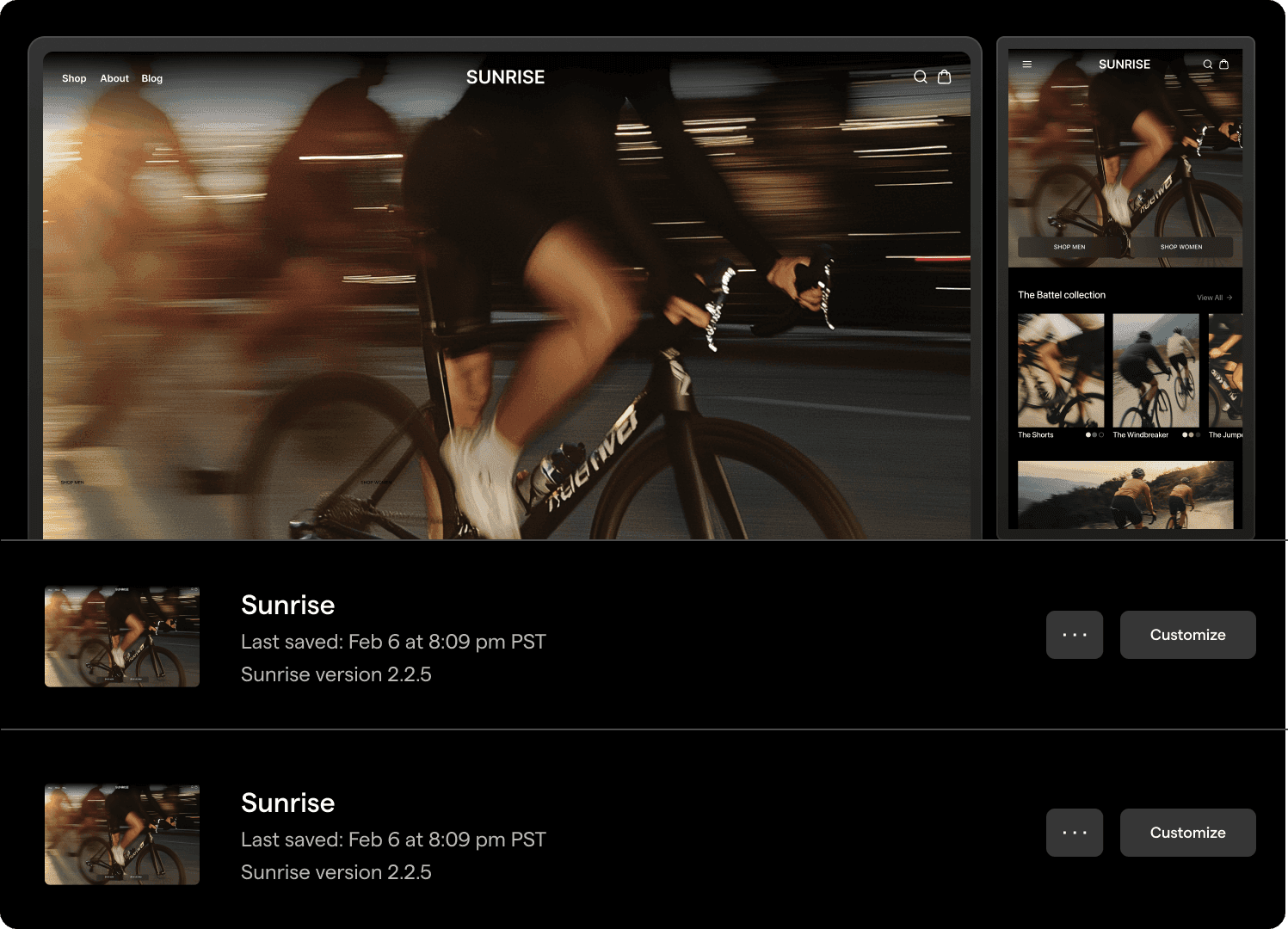1288x929 pixels.
Task: Click the SUNRISE logo in mobile preview
Action: 1124,65
